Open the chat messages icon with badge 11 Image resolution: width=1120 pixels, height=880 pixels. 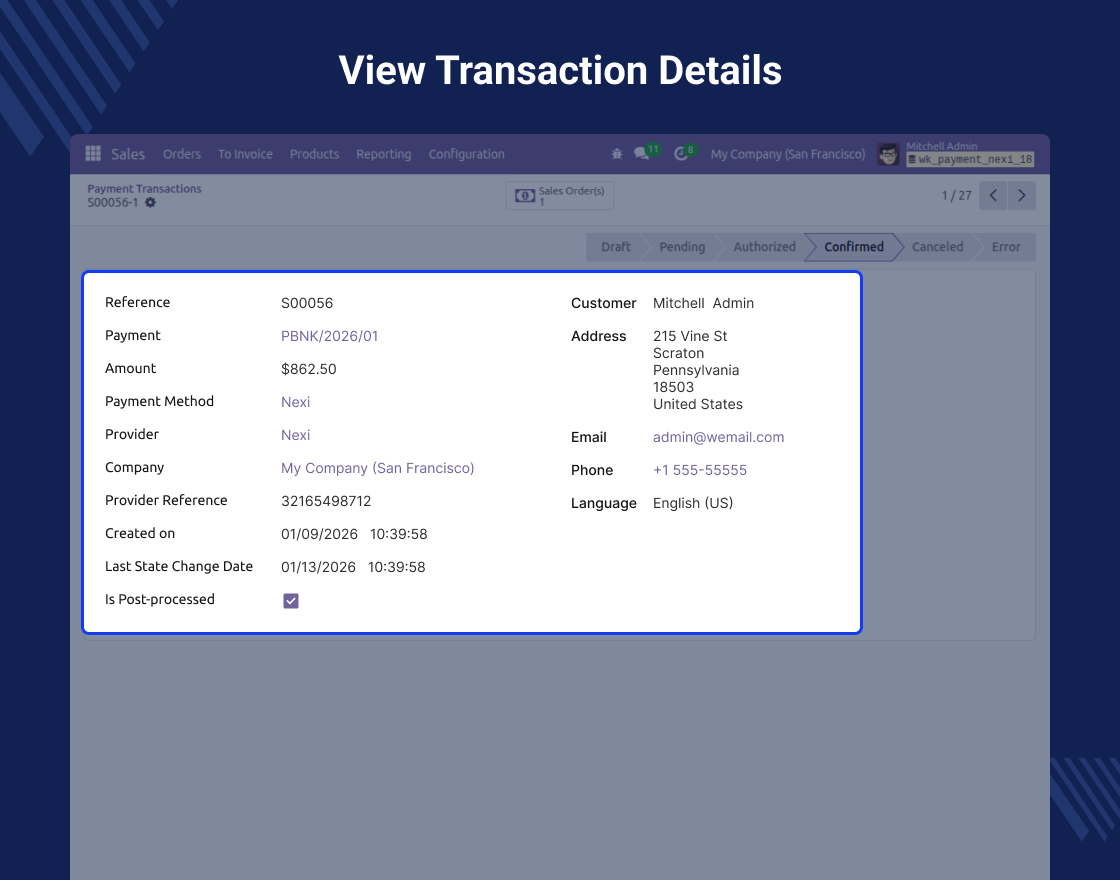click(x=641, y=154)
